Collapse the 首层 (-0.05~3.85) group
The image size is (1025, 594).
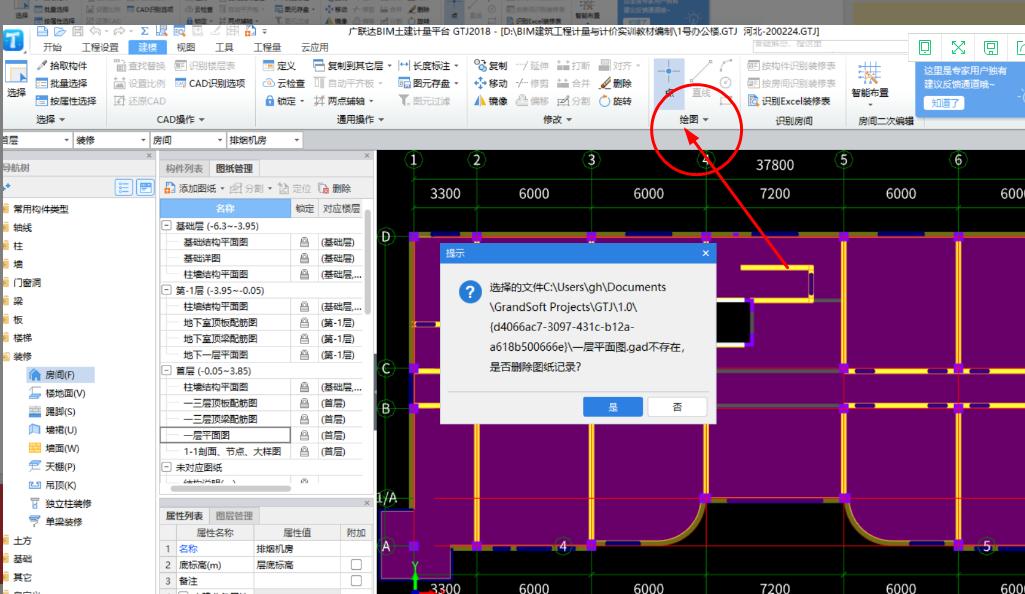pyautogui.click(x=167, y=371)
